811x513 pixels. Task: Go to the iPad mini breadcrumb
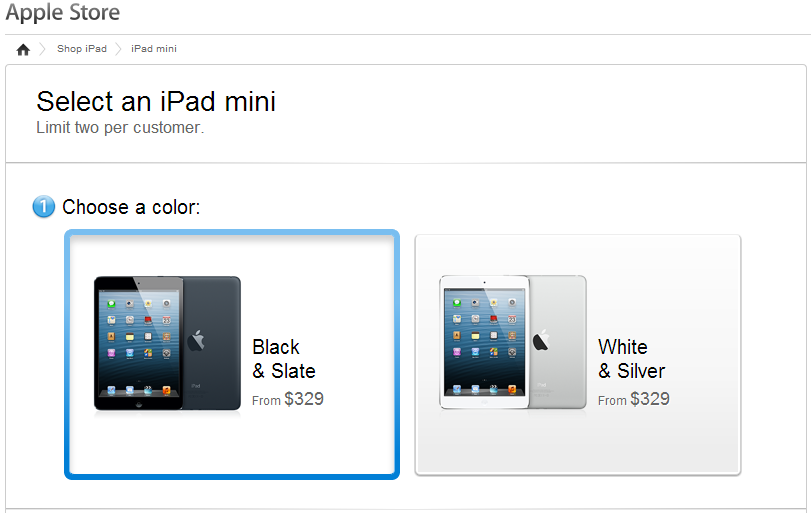[154, 49]
